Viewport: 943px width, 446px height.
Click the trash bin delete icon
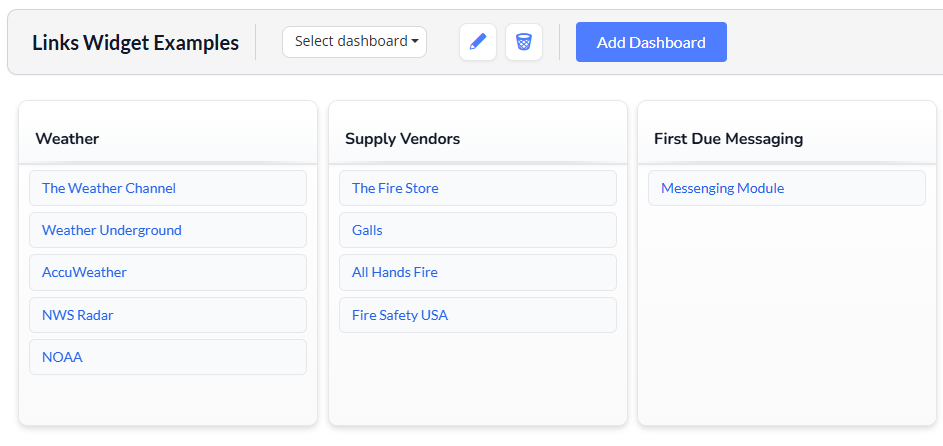click(524, 42)
